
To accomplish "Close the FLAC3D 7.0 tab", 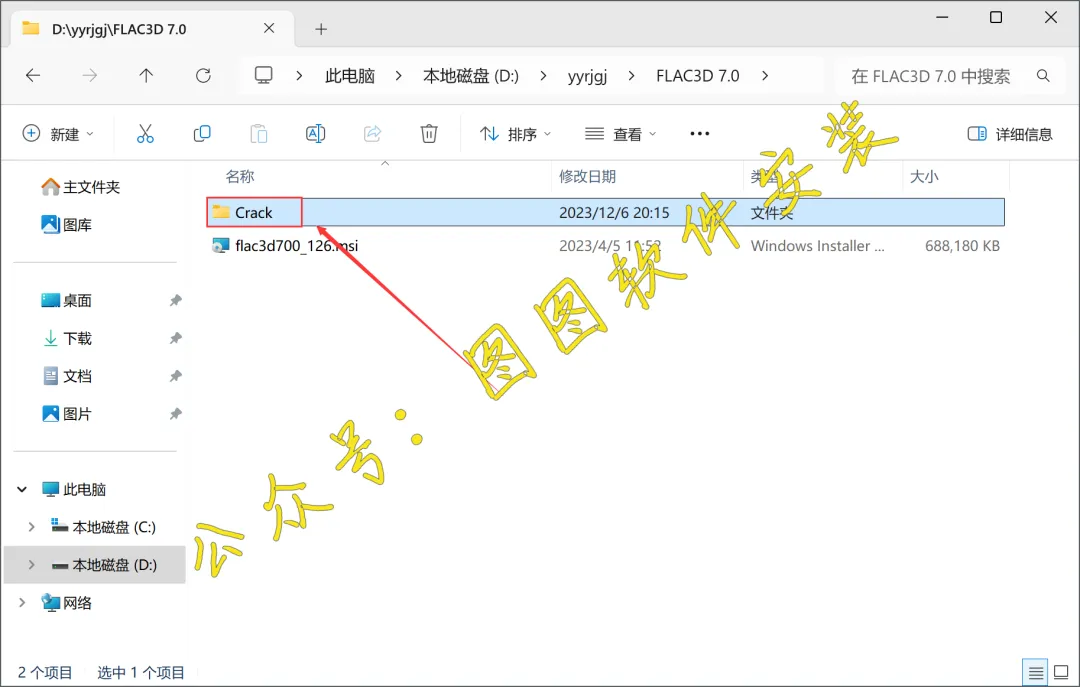I will (x=269, y=28).
